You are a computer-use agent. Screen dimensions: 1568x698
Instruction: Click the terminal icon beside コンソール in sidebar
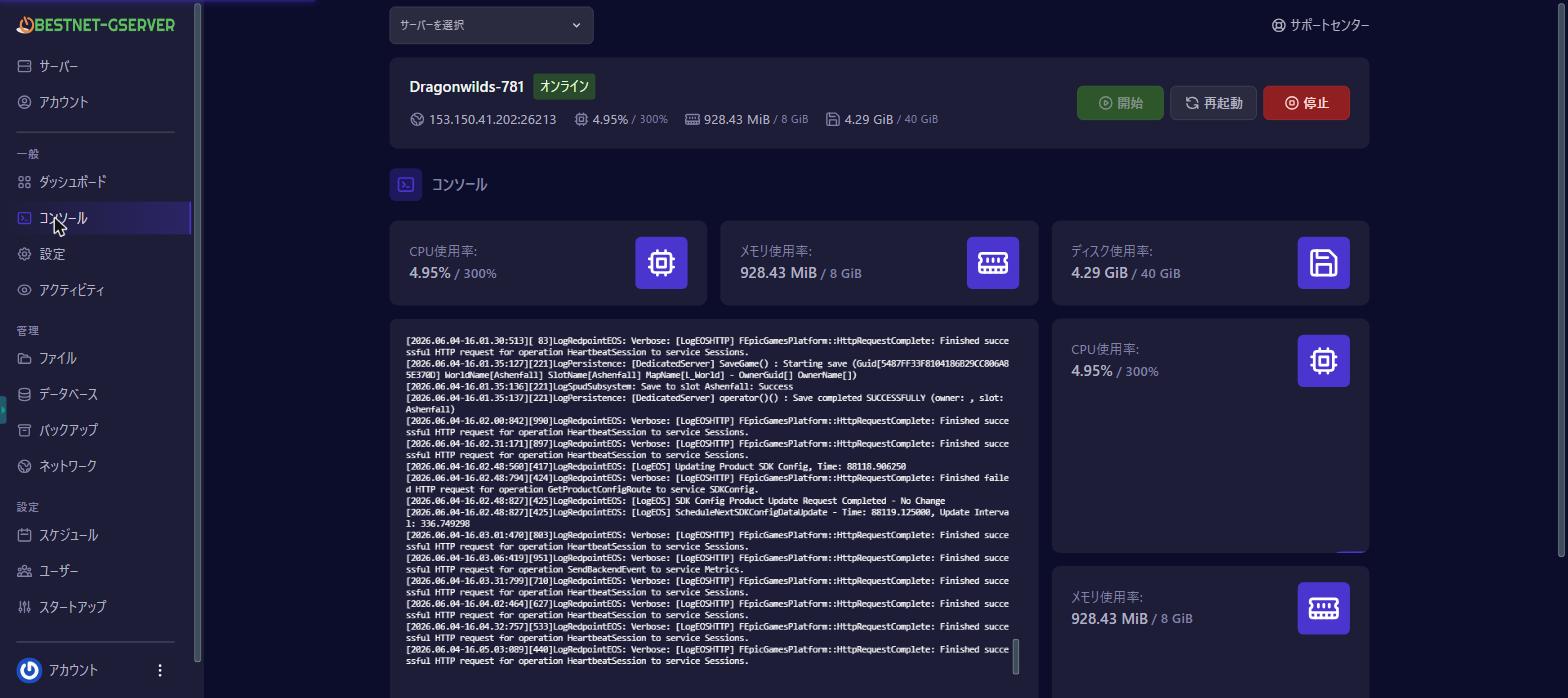click(x=24, y=218)
